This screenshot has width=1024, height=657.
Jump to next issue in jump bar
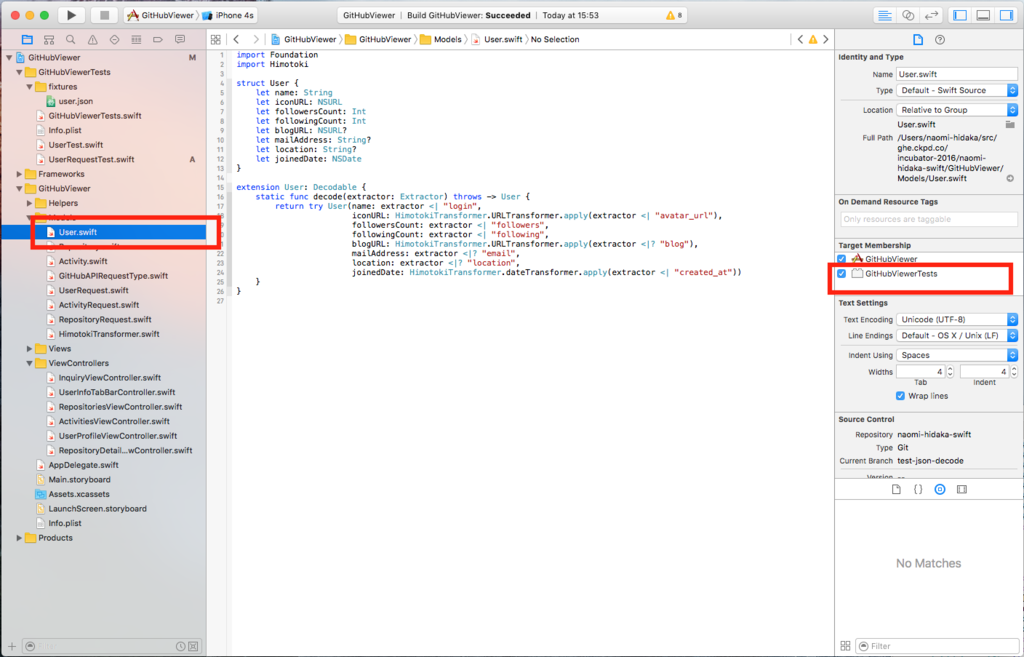pyautogui.click(x=825, y=40)
